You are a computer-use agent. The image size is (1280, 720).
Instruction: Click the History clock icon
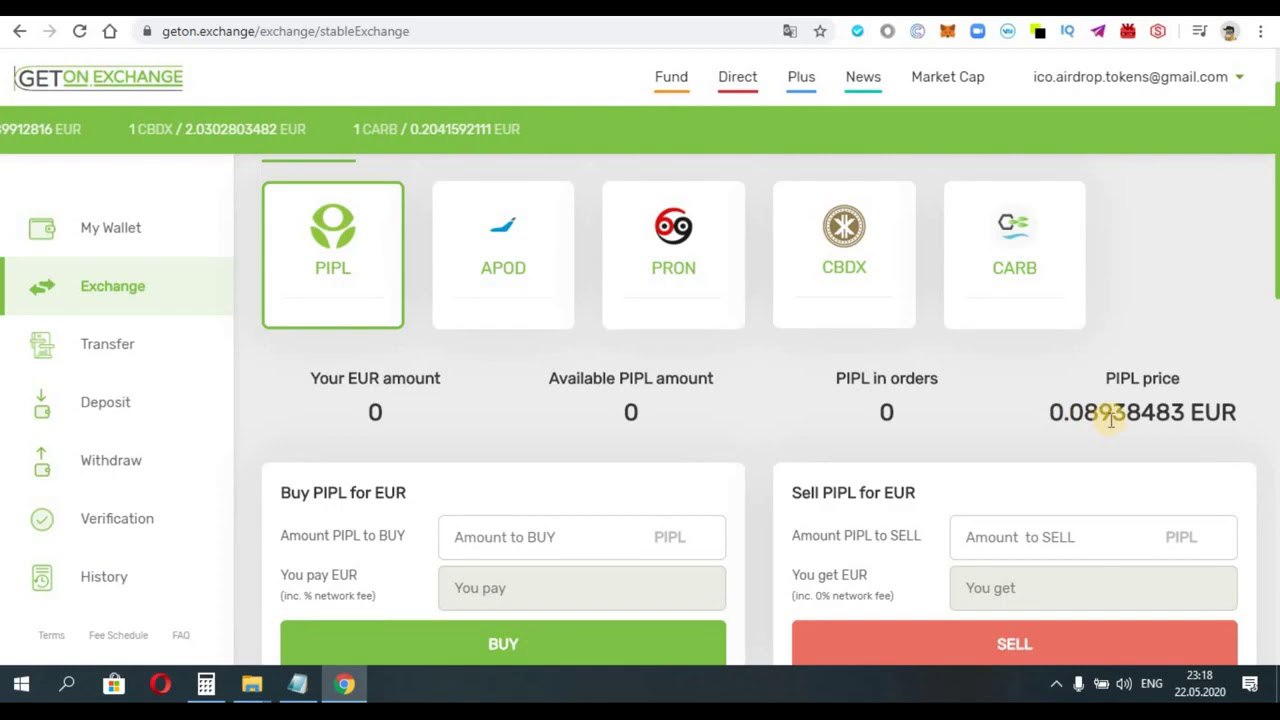coord(42,577)
